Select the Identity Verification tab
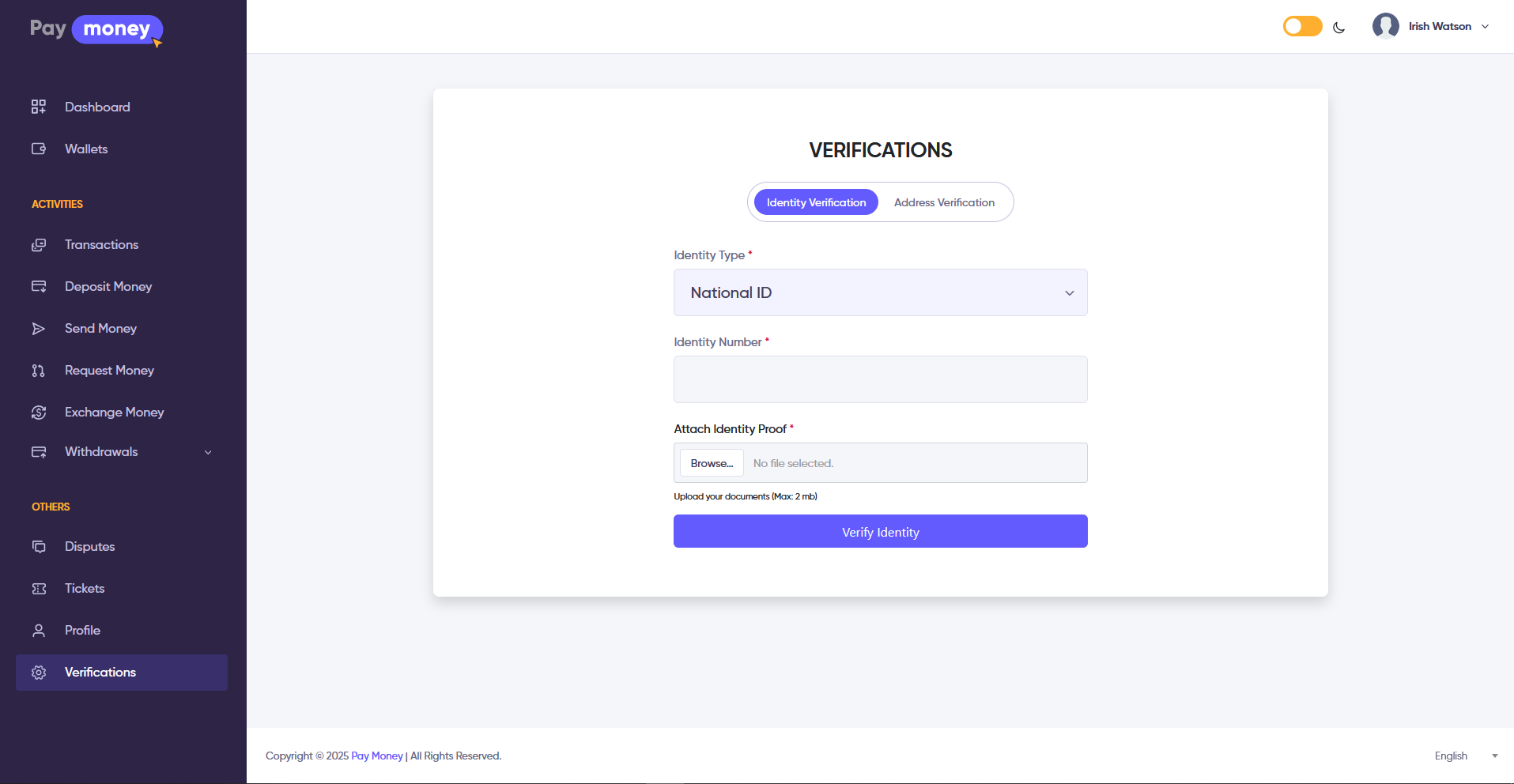The image size is (1514, 784). pyautogui.click(x=816, y=202)
